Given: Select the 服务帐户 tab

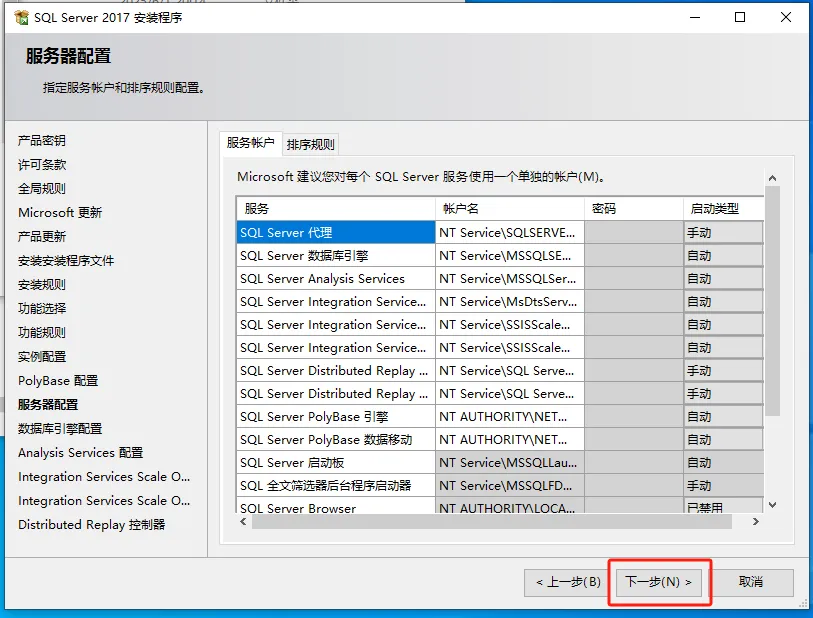Looking at the screenshot, I should coord(250,143).
